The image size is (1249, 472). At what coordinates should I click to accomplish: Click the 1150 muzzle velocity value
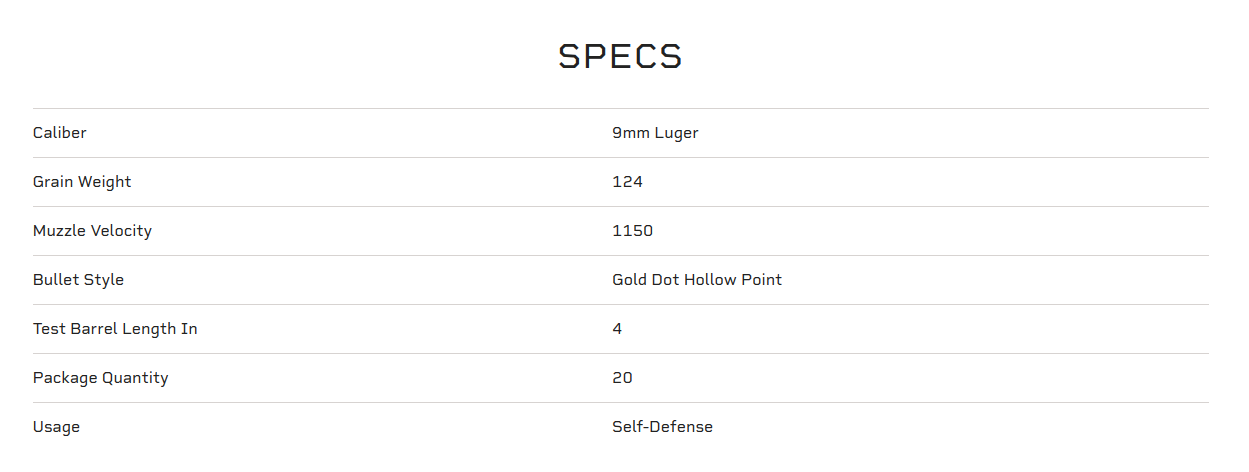632,231
